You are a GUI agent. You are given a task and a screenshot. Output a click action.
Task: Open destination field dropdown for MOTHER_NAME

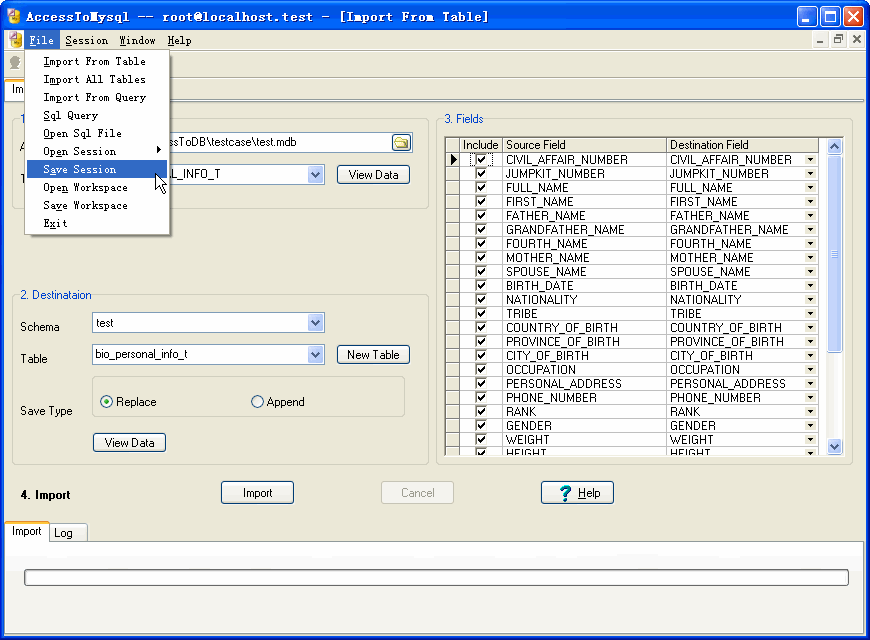pyautogui.click(x=811, y=258)
